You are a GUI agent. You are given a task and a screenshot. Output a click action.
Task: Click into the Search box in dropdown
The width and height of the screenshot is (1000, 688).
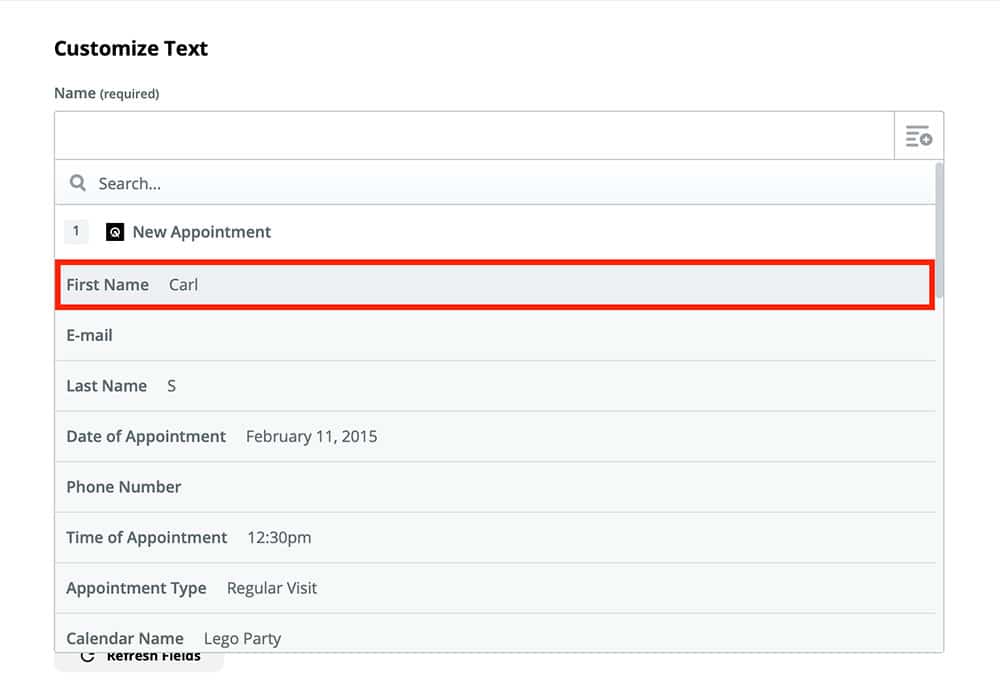point(500,183)
